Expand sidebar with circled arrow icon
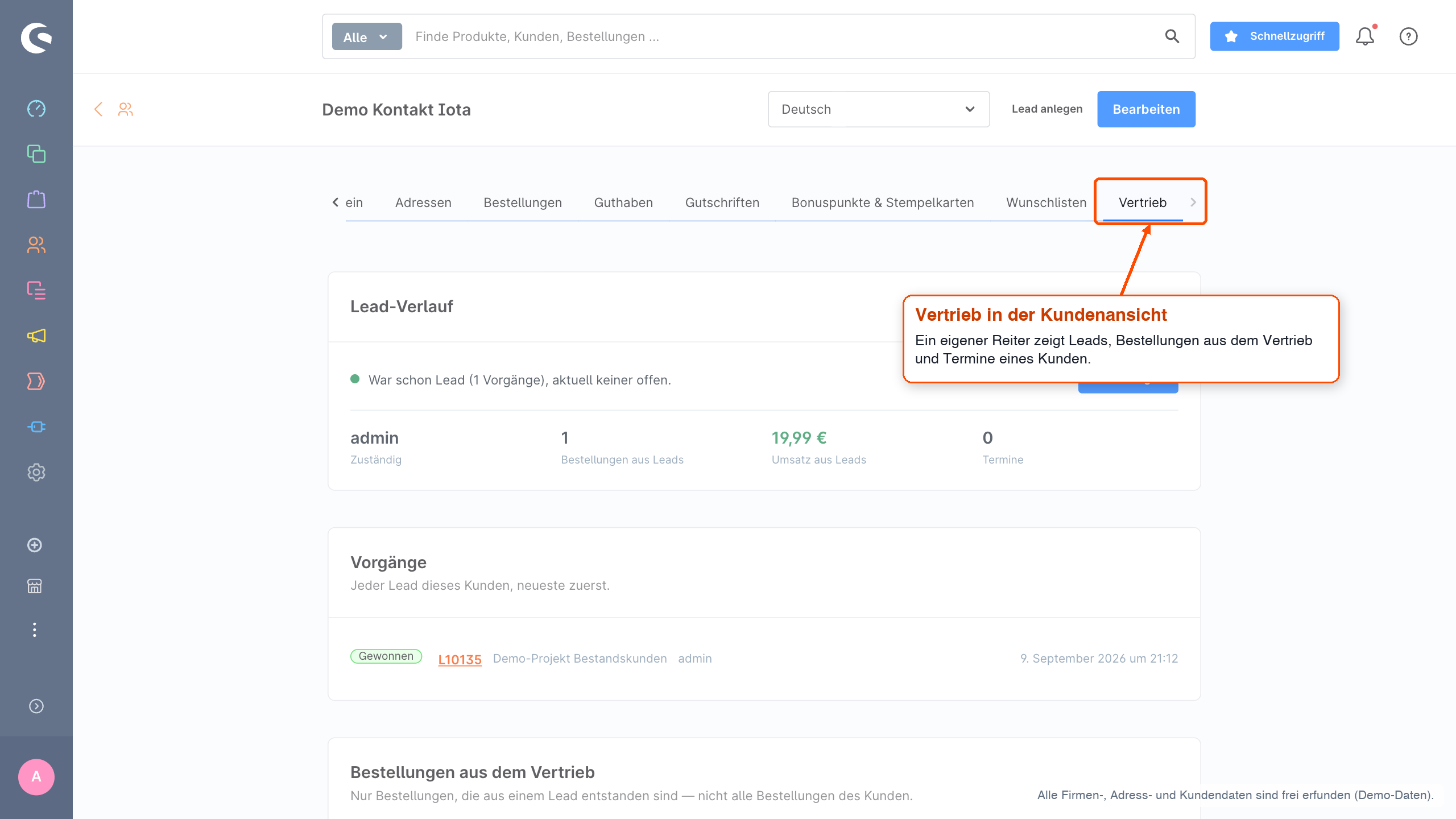Screen dimensions: 1456x819 tap(36, 706)
